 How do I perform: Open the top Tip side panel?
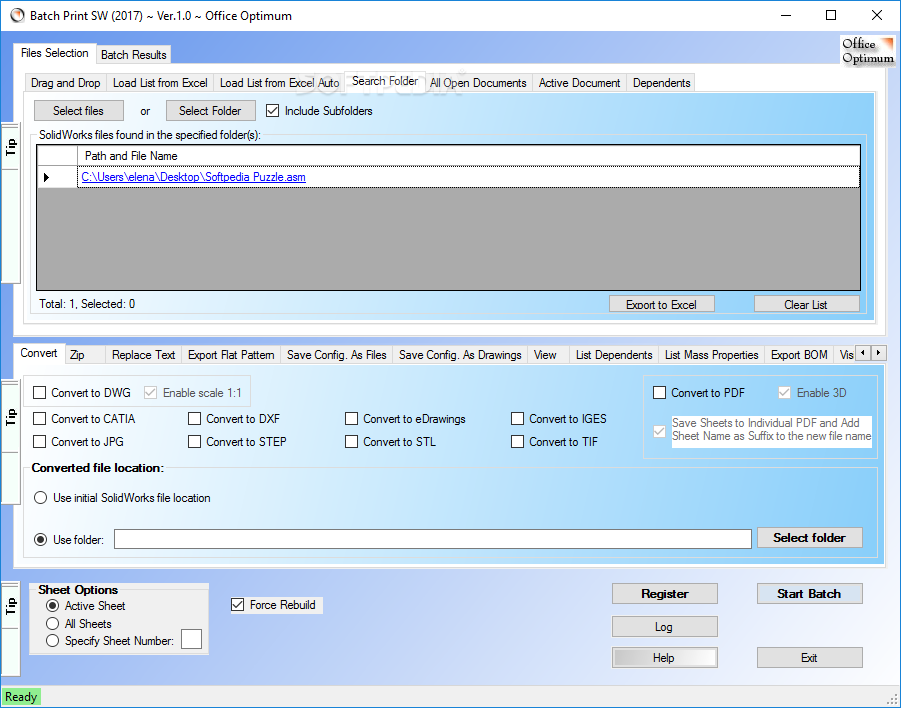(10, 147)
